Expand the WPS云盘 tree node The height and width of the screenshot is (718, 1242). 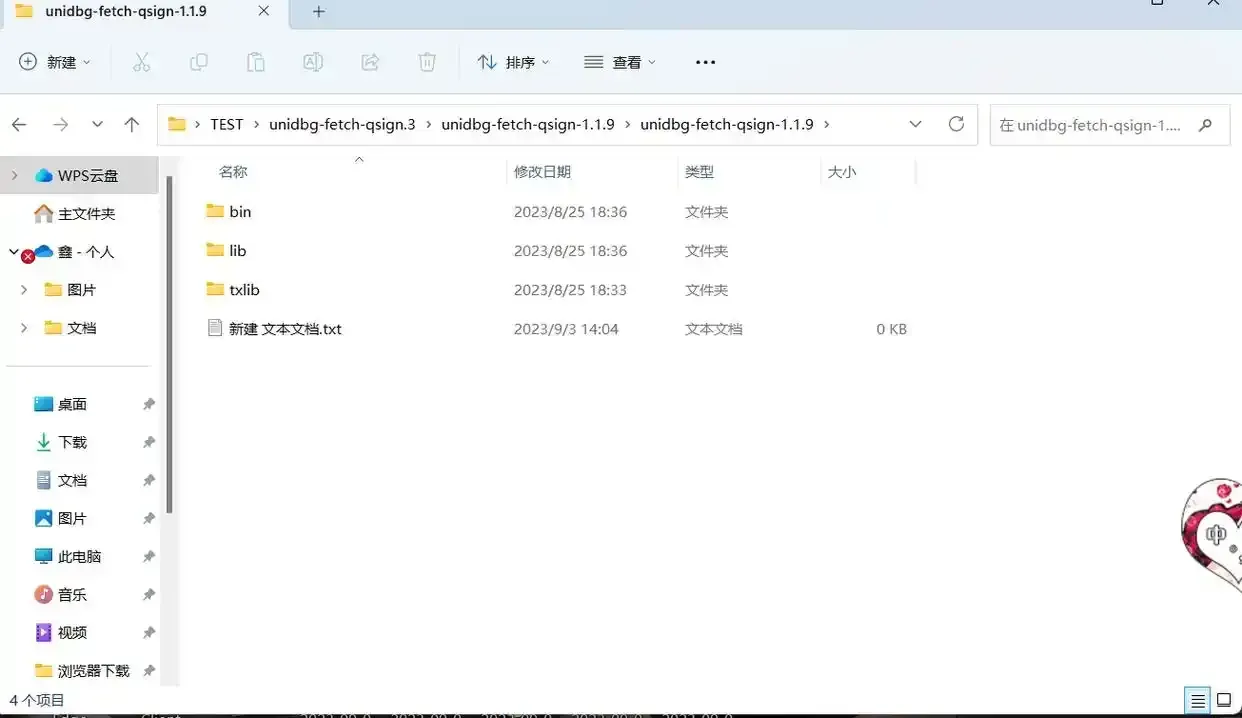click(x=15, y=176)
